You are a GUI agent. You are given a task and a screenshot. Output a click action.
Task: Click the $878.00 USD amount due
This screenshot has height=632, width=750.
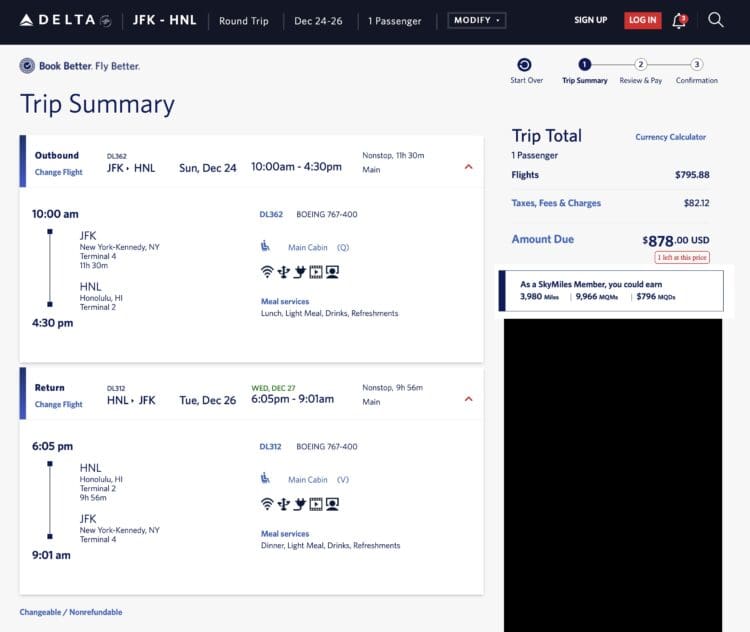point(676,240)
